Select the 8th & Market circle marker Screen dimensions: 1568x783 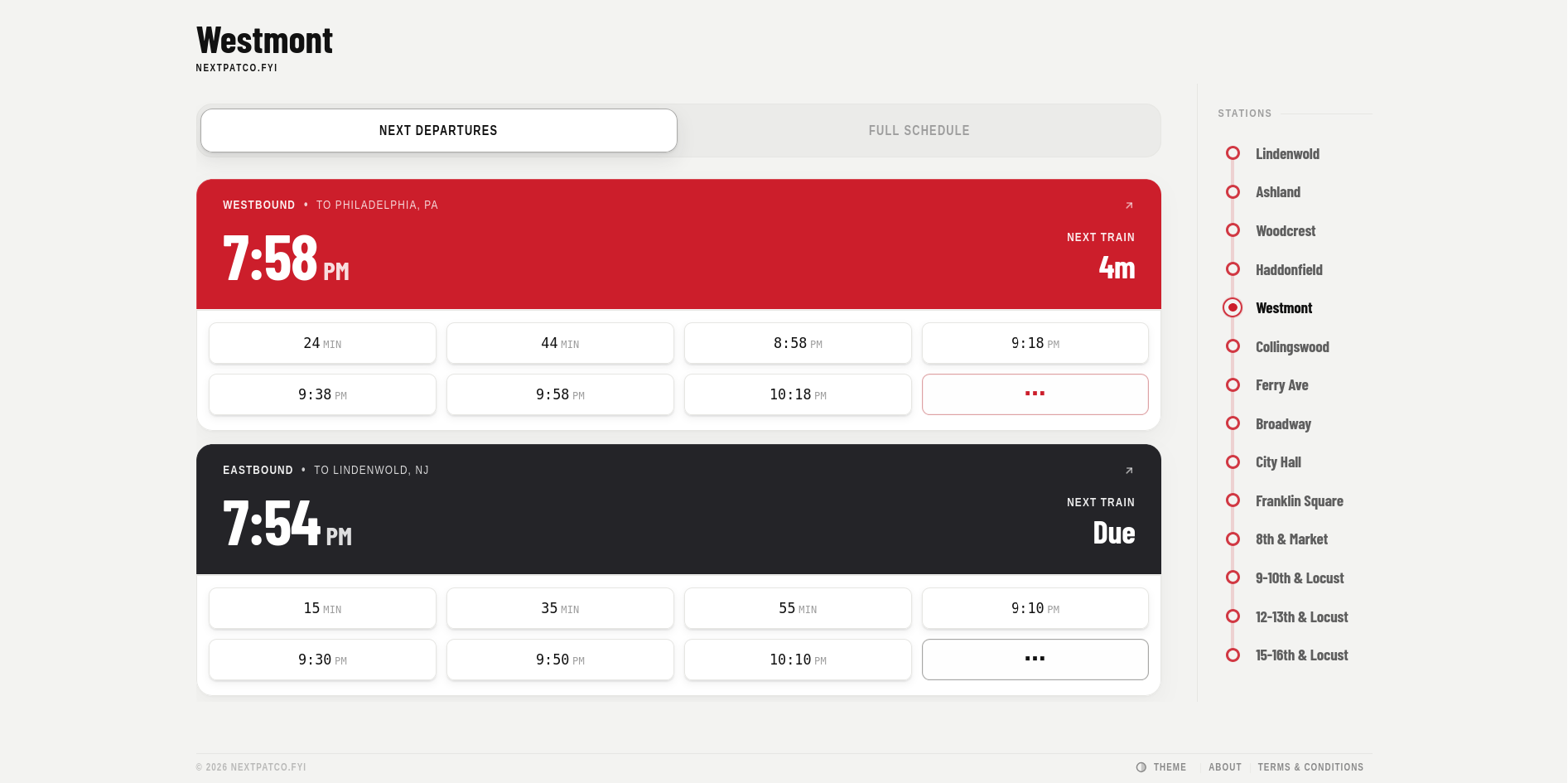(1233, 539)
